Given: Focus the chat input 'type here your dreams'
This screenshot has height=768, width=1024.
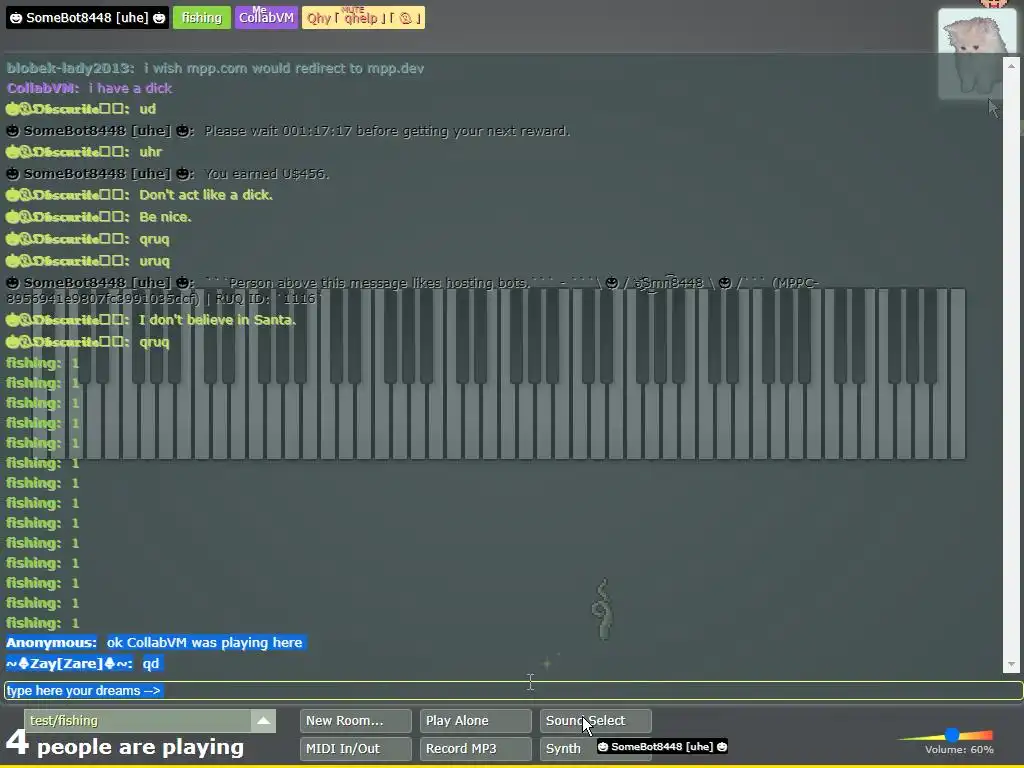Looking at the screenshot, I should [513, 690].
